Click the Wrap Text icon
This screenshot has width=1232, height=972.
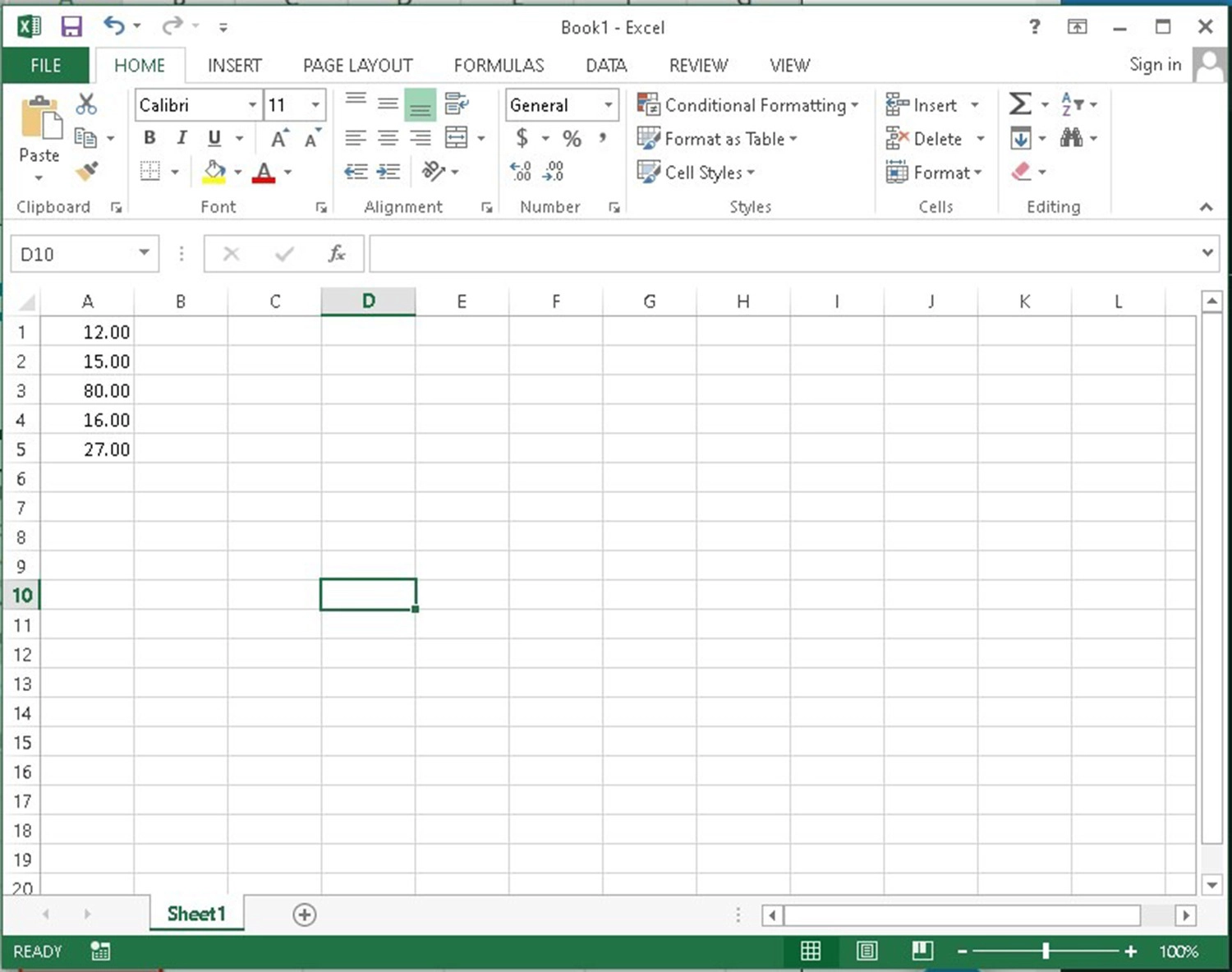tap(456, 104)
